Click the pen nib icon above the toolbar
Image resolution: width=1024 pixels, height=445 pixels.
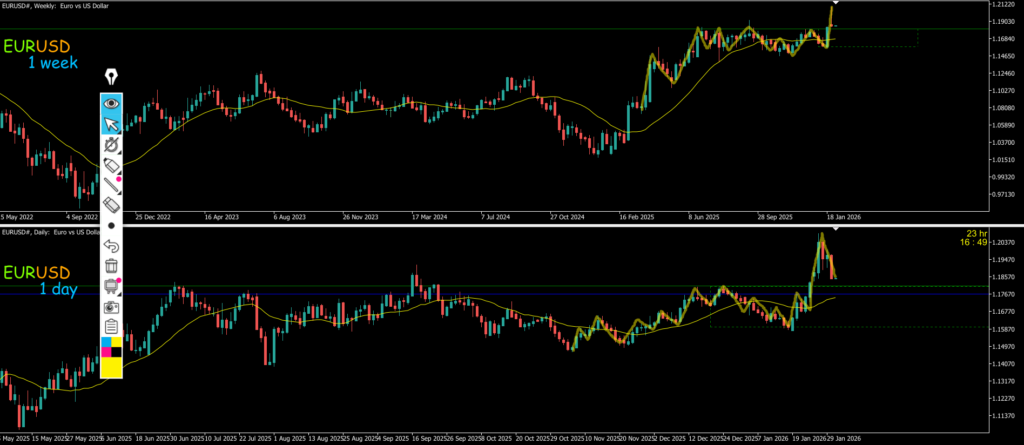click(x=111, y=76)
